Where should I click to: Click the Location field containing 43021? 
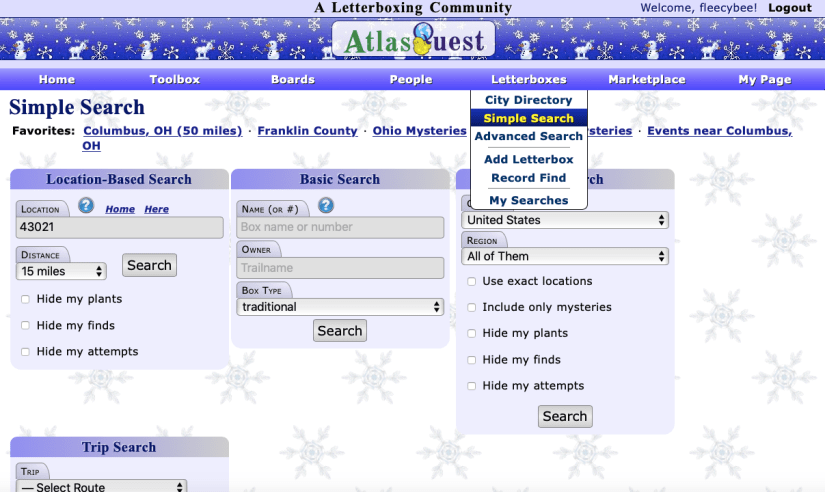click(119, 227)
